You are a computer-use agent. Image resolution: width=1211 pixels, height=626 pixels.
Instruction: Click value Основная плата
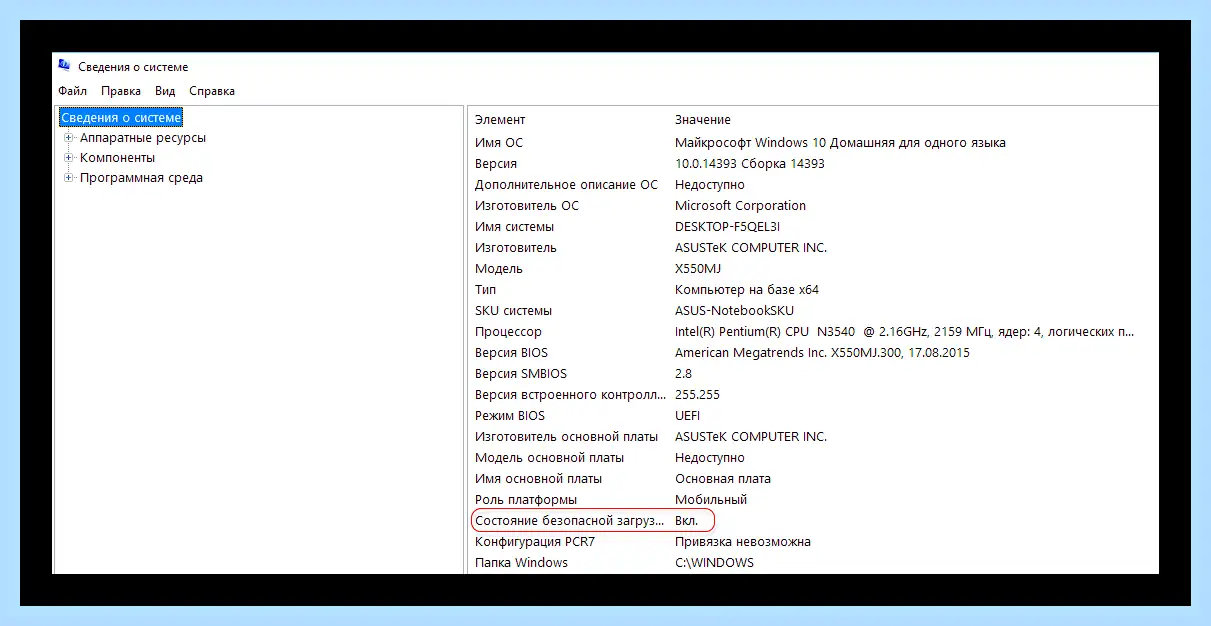(723, 479)
